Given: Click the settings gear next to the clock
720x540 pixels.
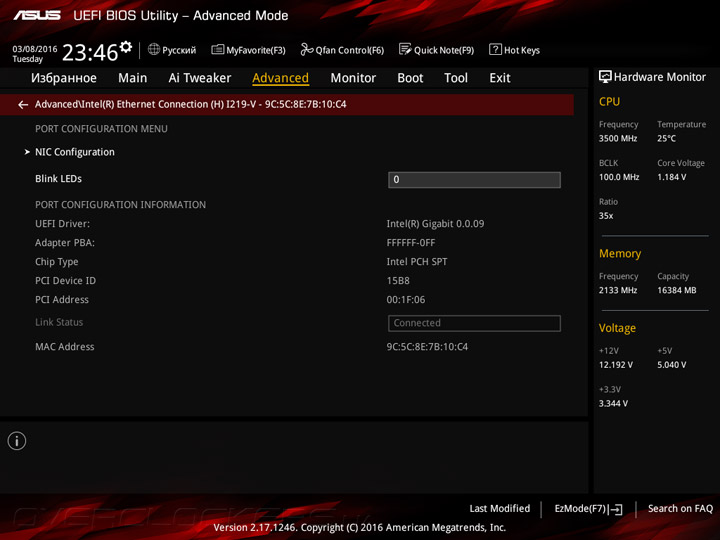Looking at the screenshot, I should pos(126,46).
